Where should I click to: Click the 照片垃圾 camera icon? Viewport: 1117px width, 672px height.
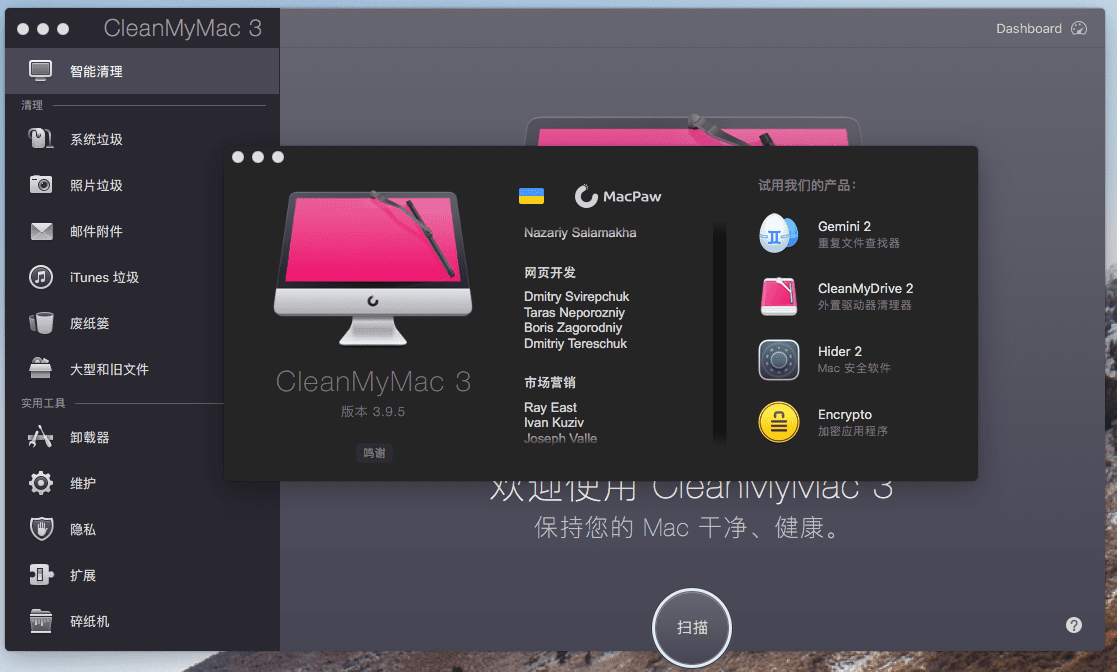click(x=41, y=185)
